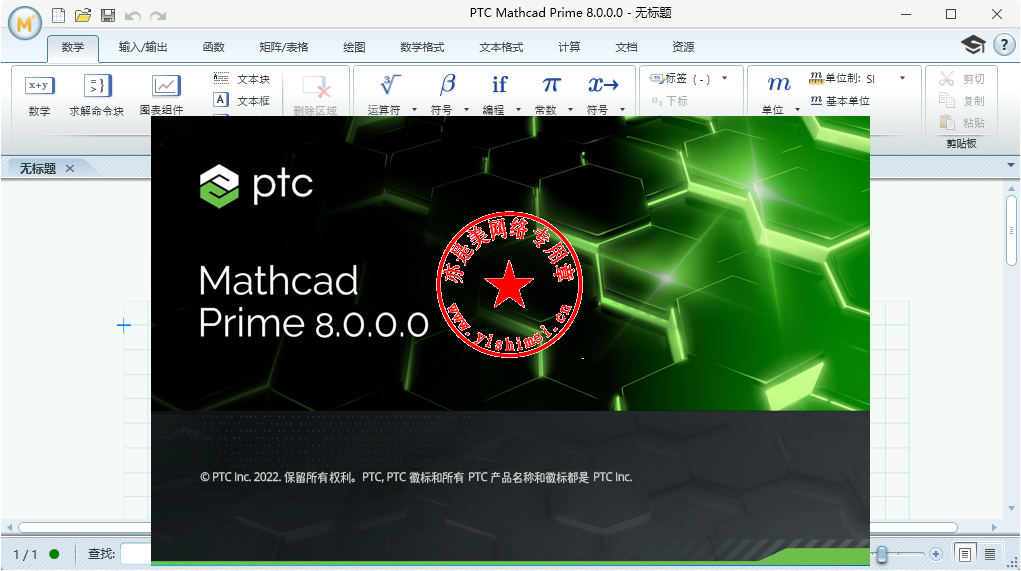Click base units (基本单位) button
Screen dimensions: 1021x571
[x=839, y=100]
